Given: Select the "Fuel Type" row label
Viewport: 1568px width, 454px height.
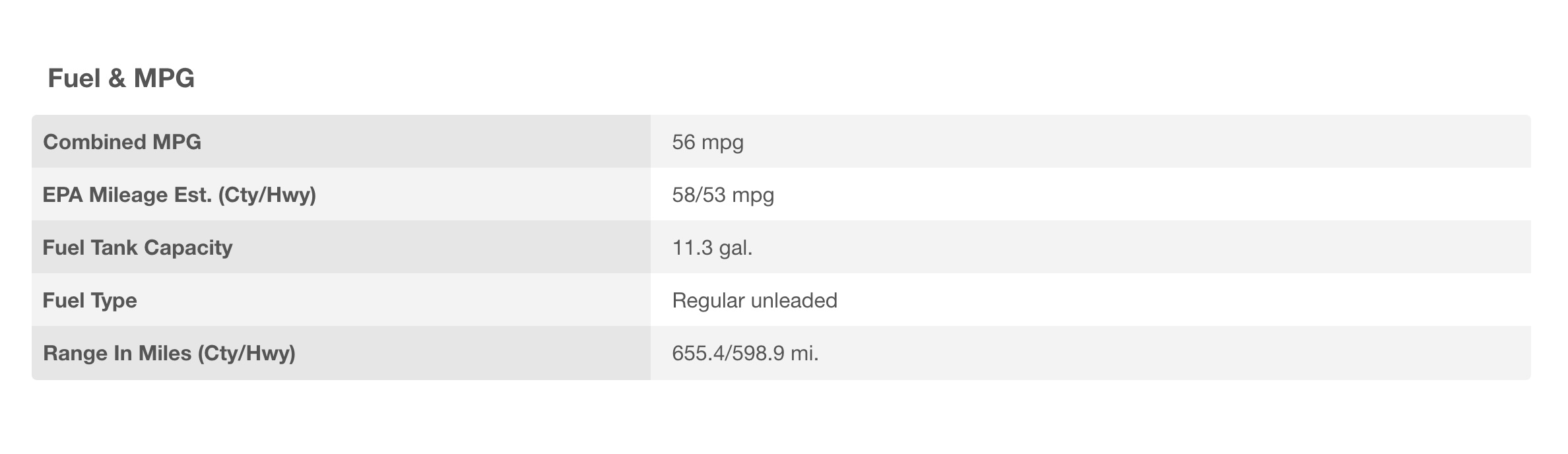Looking at the screenshot, I should pos(90,300).
